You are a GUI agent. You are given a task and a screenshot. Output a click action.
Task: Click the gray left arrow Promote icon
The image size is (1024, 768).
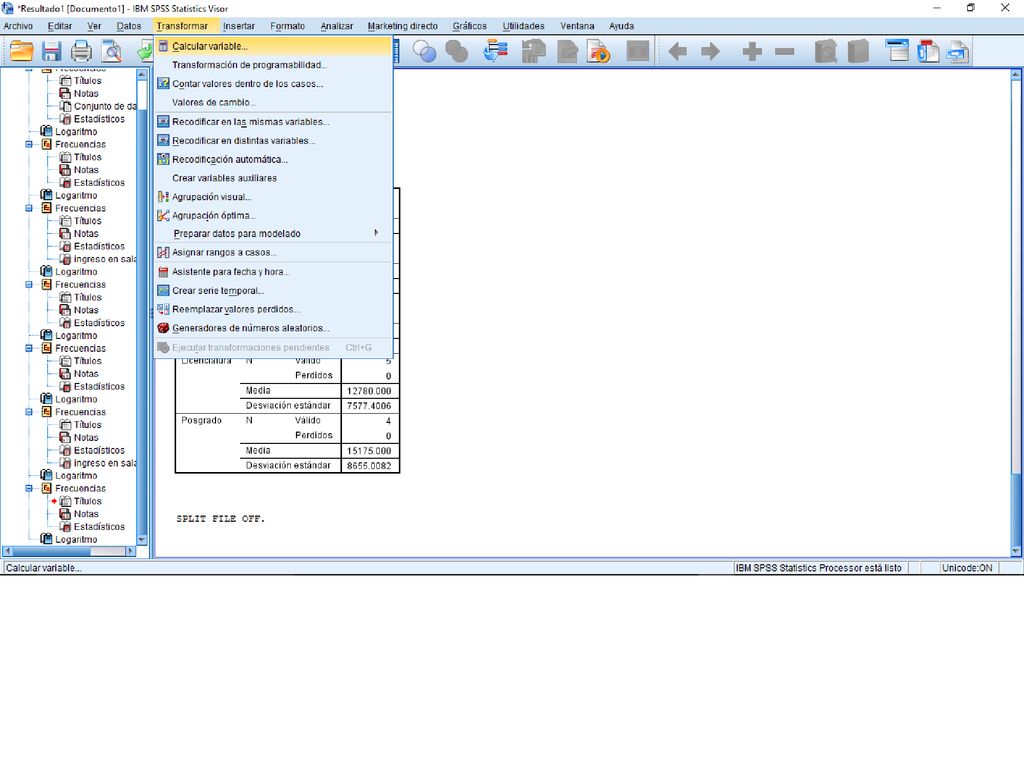point(678,52)
